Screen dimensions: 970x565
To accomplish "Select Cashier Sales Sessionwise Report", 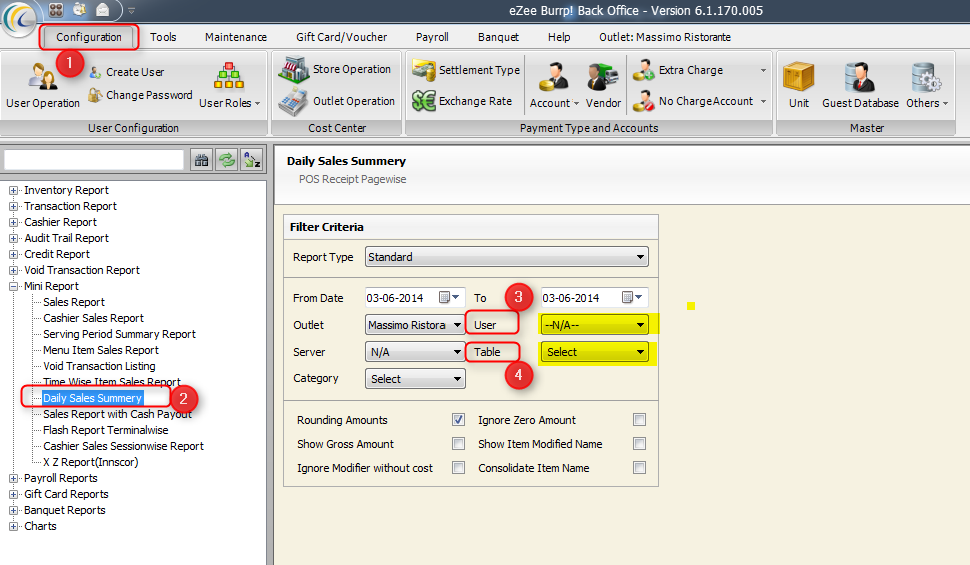I will point(123,446).
